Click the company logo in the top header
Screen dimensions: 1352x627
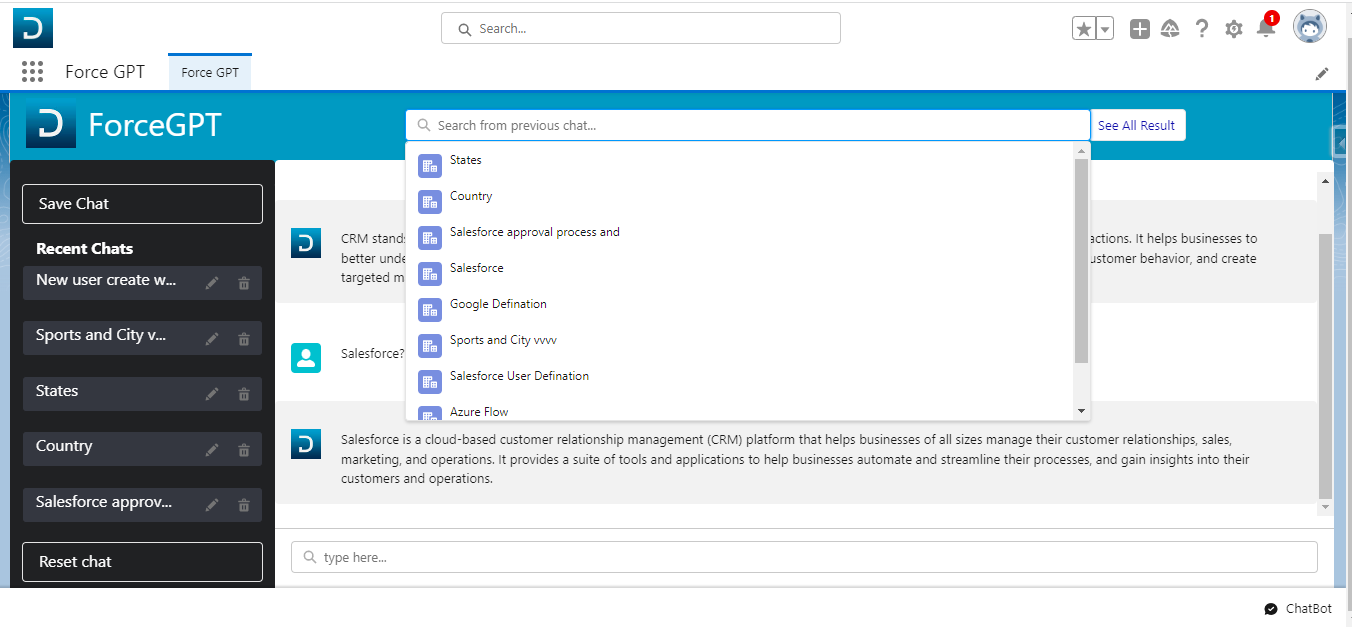pos(33,28)
